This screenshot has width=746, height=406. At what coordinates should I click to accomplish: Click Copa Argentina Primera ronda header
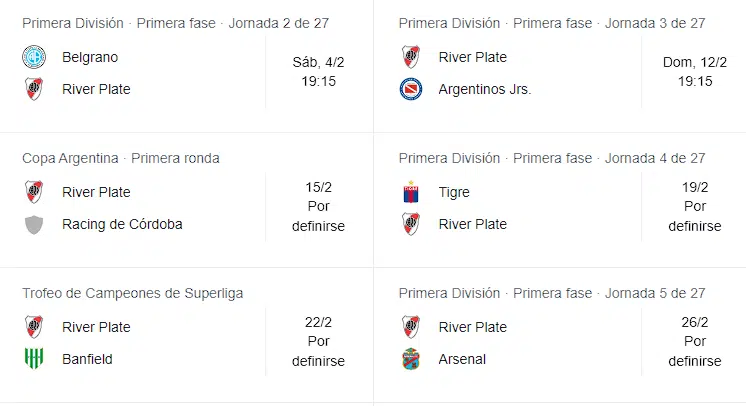point(121,158)
